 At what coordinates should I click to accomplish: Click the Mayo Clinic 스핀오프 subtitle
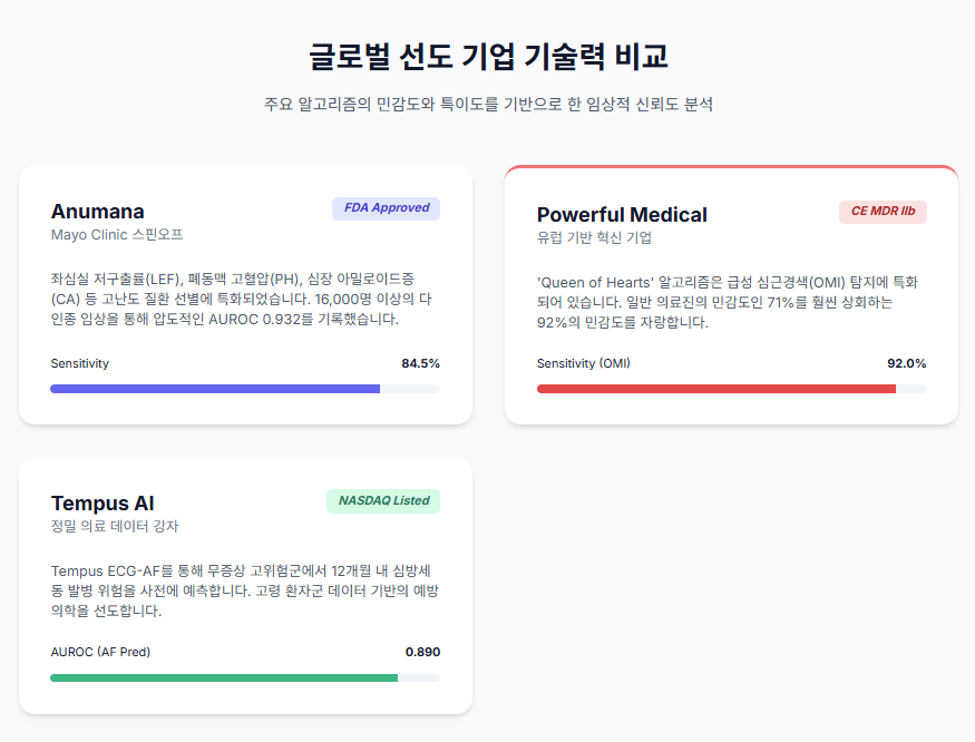(117, 234)
